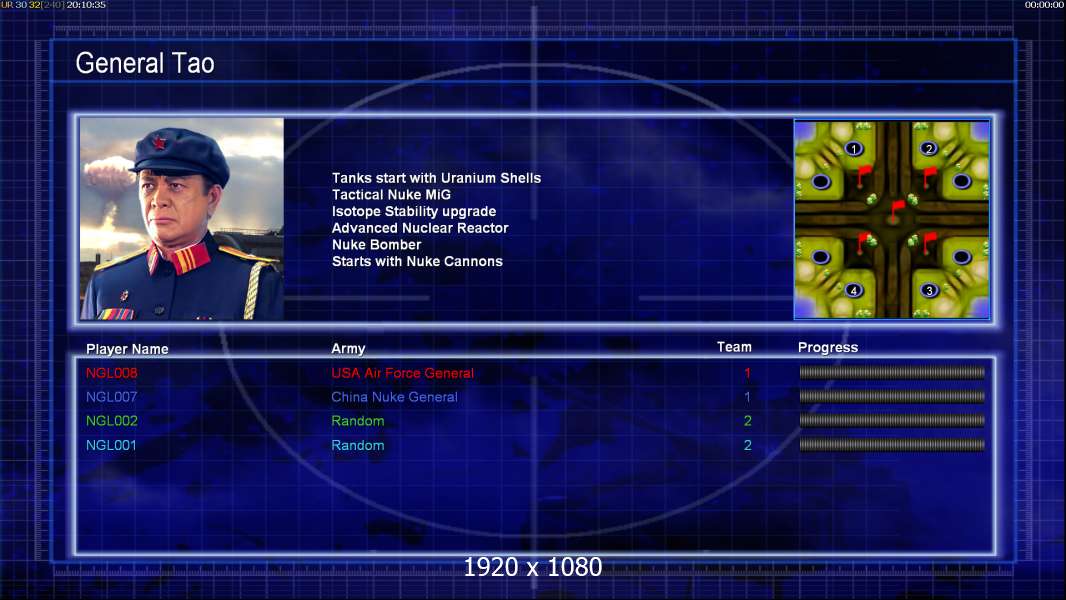Select the red flag above start position 4

click(863, 243)
